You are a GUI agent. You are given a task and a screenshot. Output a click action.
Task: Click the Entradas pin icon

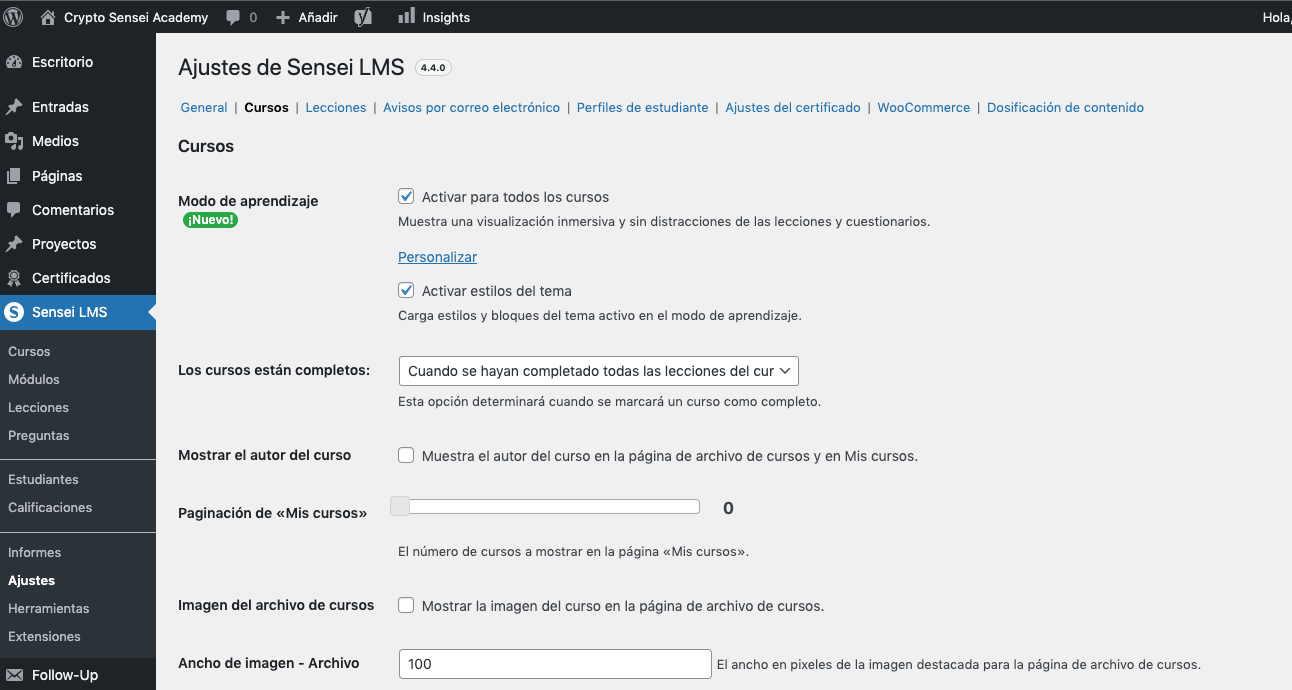[14, 107]
